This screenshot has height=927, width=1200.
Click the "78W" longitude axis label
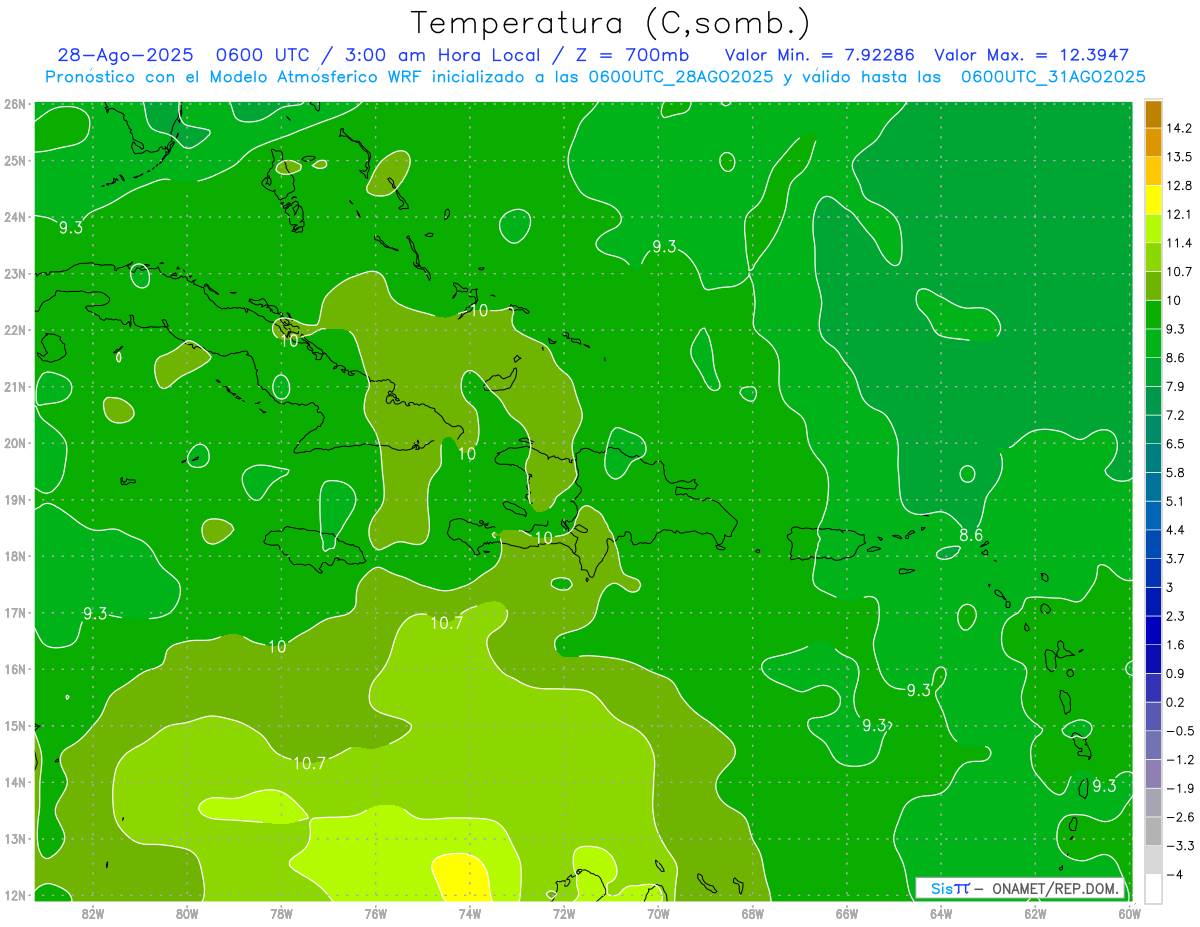tap(281, 912)
